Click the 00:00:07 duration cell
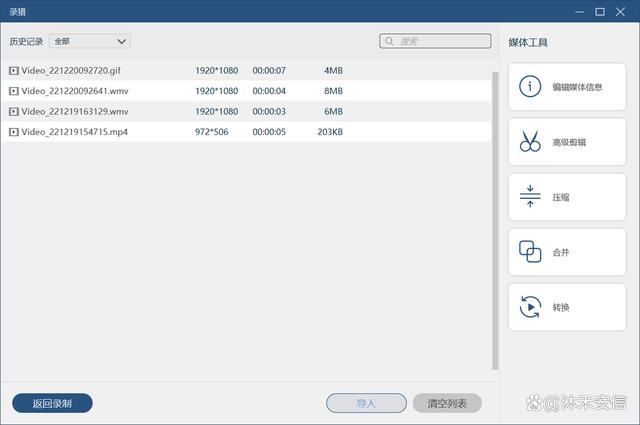The width and height of the screenshot is (640, 425). point(269,71)
